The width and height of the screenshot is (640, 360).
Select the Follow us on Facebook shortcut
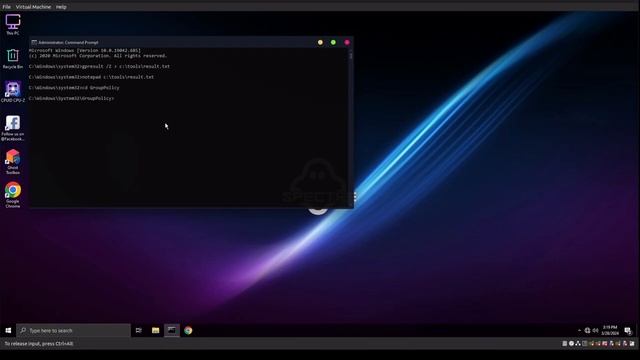coord(13,128)
